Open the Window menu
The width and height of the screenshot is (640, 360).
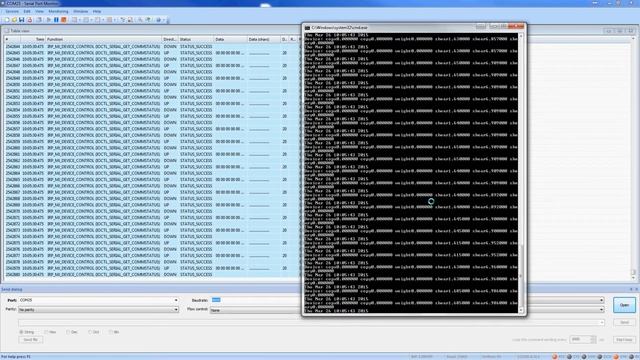80,11
